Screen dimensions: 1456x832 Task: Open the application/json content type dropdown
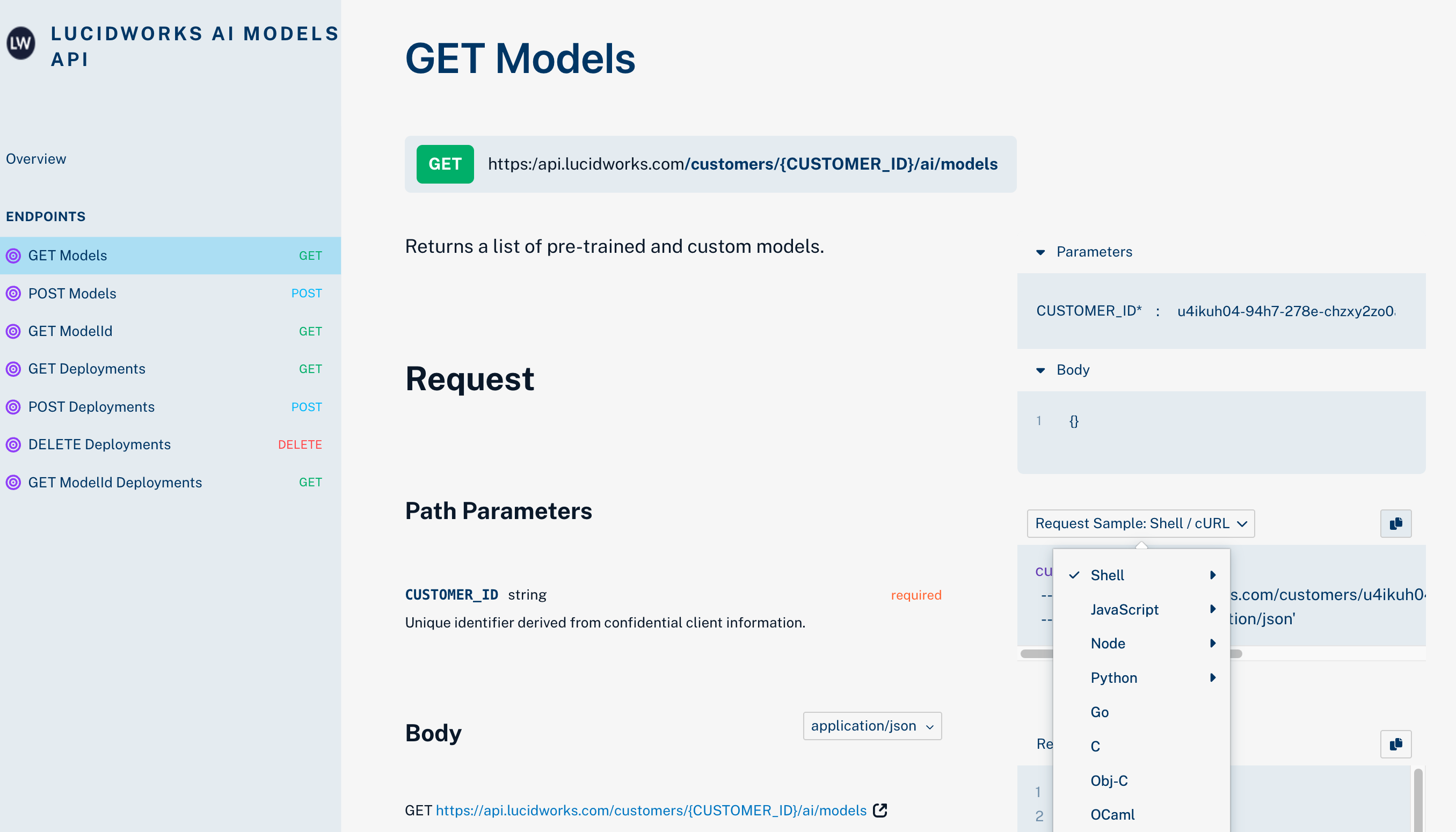[x=872, y=726]
